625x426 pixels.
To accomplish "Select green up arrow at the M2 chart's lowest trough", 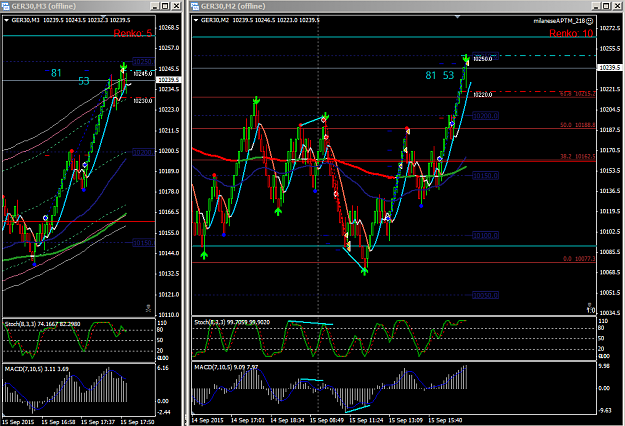I will [364, 271].
